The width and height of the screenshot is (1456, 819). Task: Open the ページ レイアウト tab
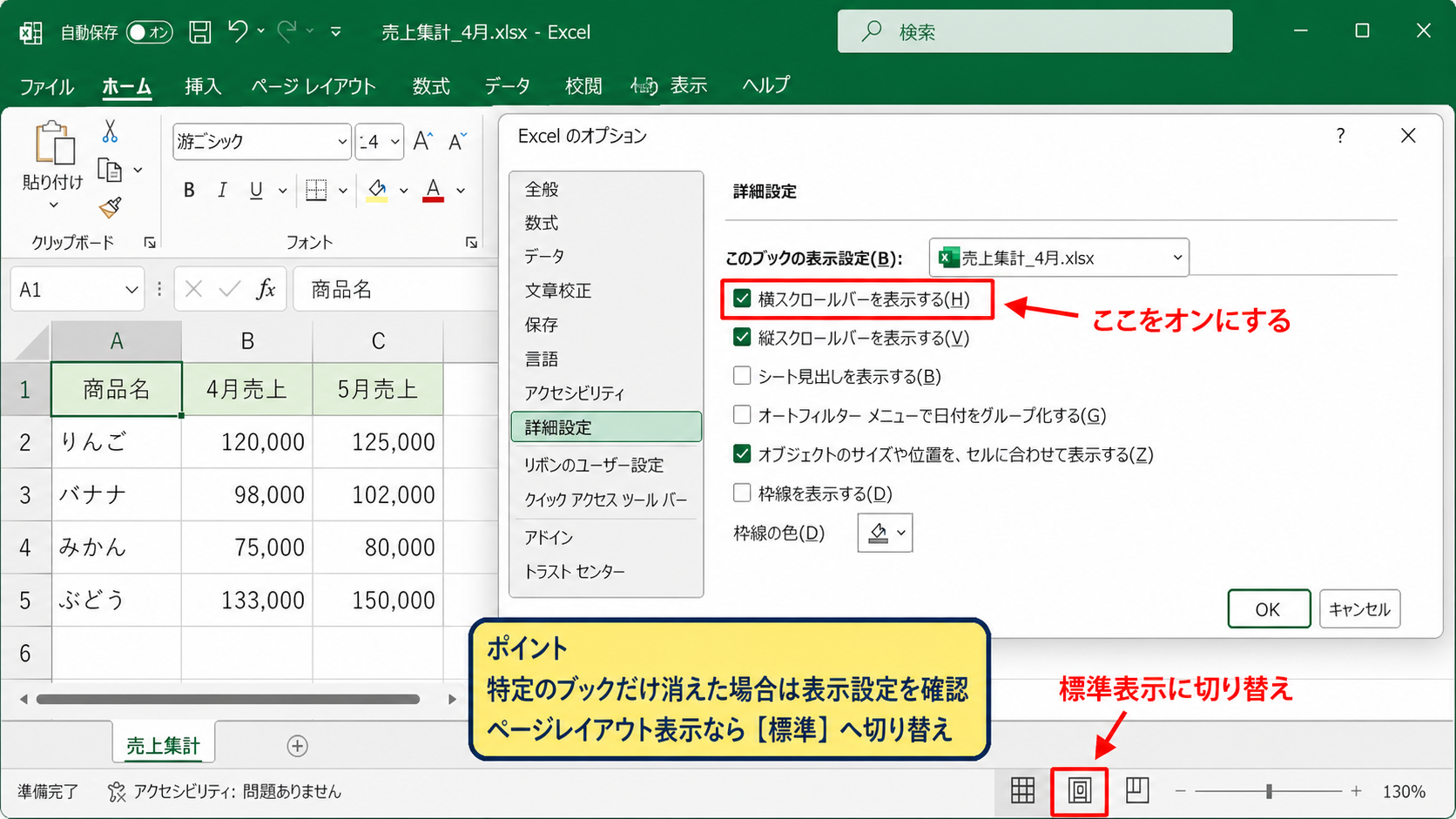pos(313,86)
